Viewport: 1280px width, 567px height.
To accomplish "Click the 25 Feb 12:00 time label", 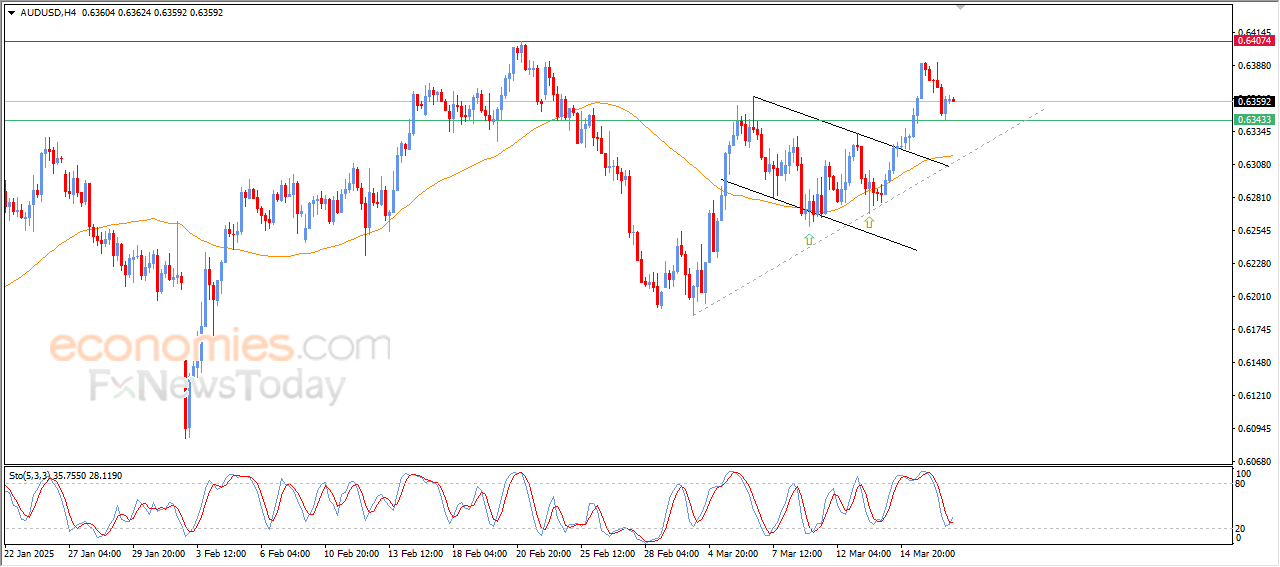I will tap(606, 552).
